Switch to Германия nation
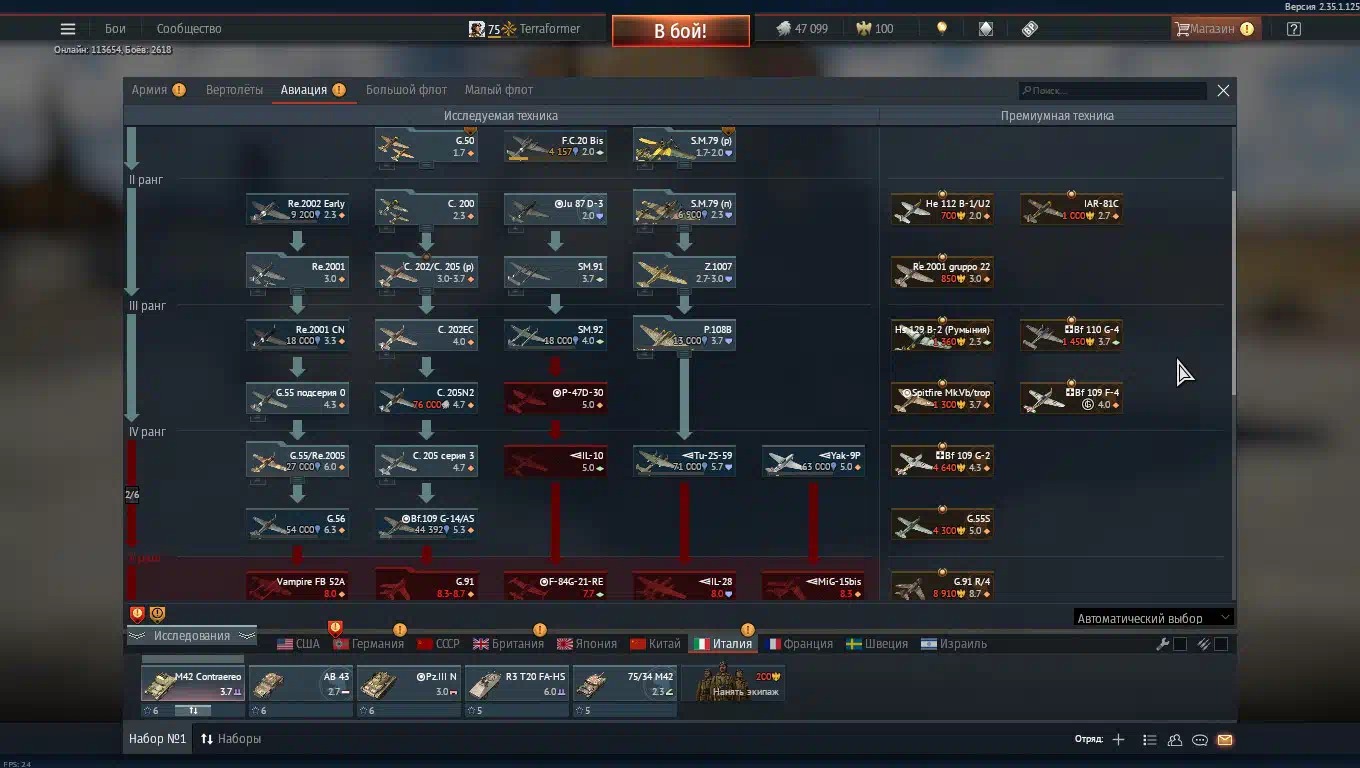This screenshot has height=768, width=1360. [x=370, y=644]
